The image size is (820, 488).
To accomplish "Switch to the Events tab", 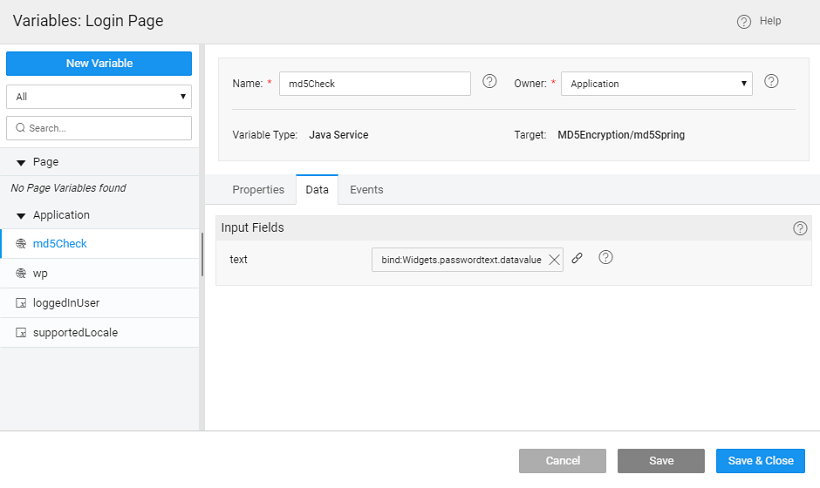I will [366, 190].
